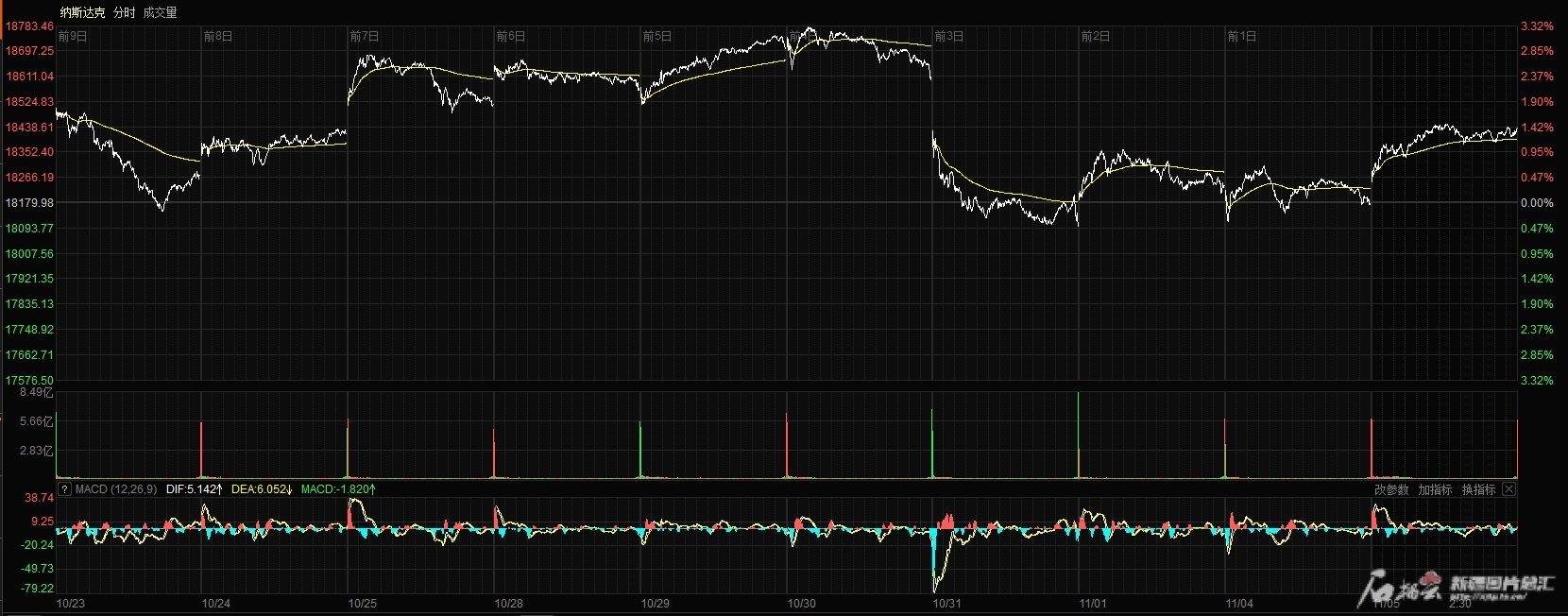The width and height of the screenshot is (1568, 616).
Task: Click the 2.83亿 volume axis label
Action: [x=37, y=451]
